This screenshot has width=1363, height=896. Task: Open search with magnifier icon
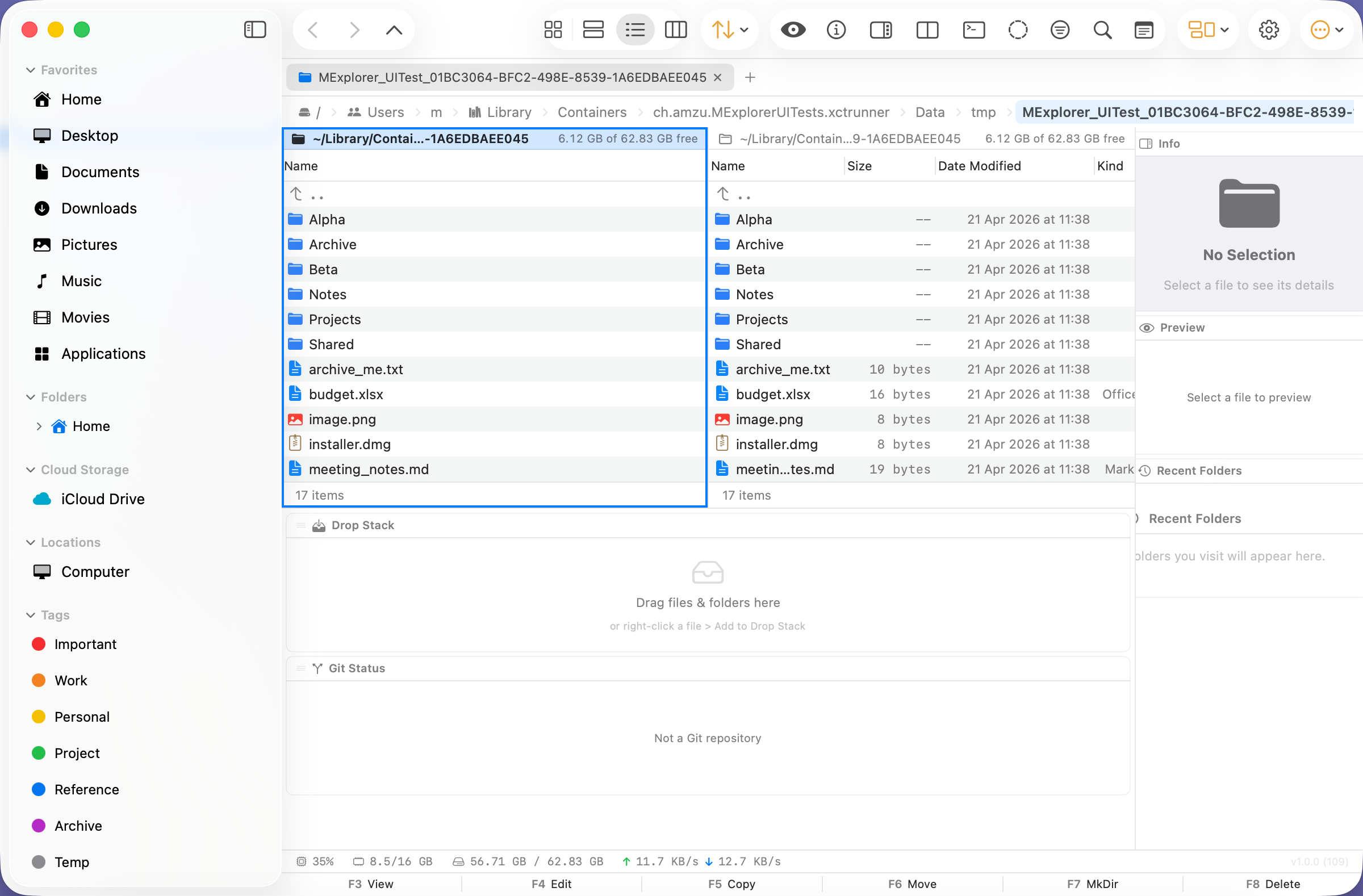1102,29
